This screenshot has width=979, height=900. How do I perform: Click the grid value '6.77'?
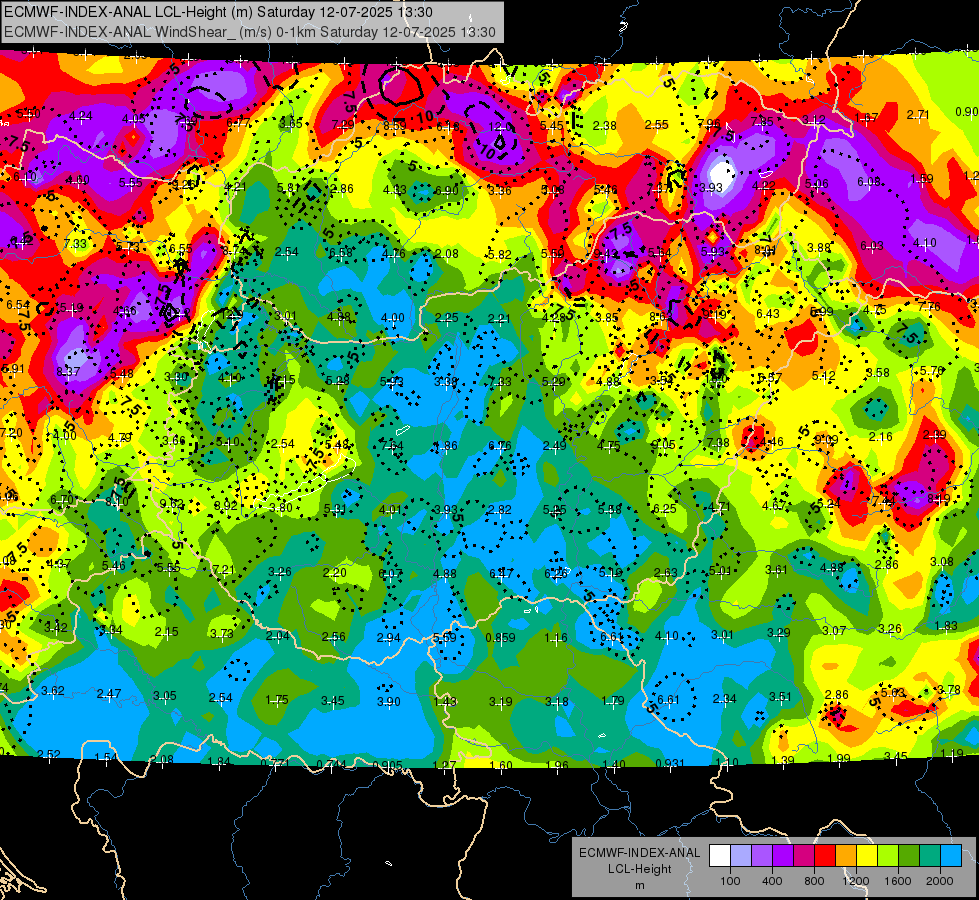[x=238, y=123]
